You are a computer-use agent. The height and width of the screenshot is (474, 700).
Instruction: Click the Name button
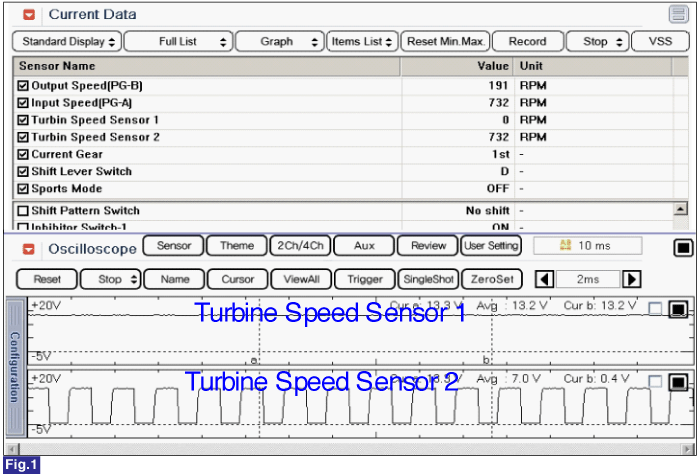click(175, 279)
